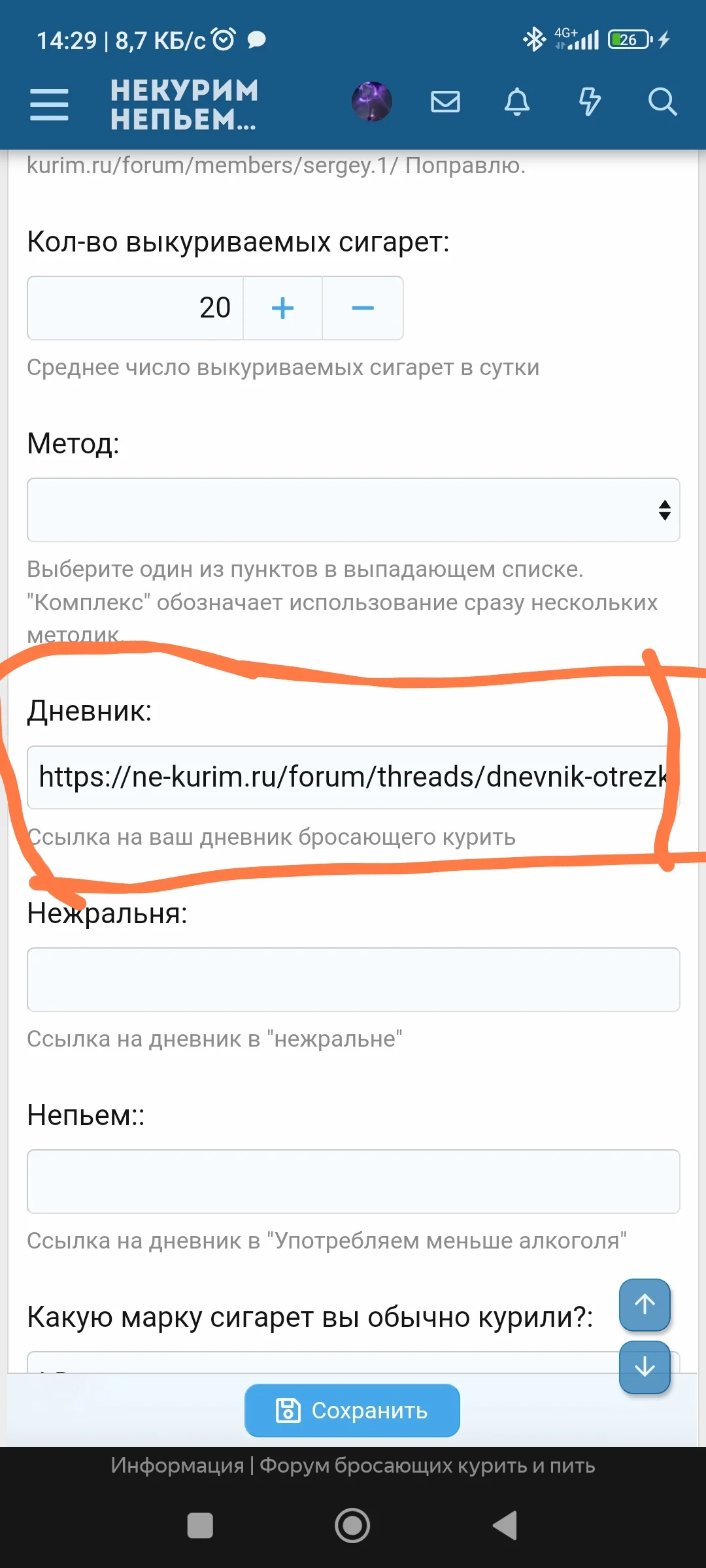Image resolution: width=706 pixels, height=1568 pixels.
Task: Open the Метод dropdown list
Action: [353, 510]
